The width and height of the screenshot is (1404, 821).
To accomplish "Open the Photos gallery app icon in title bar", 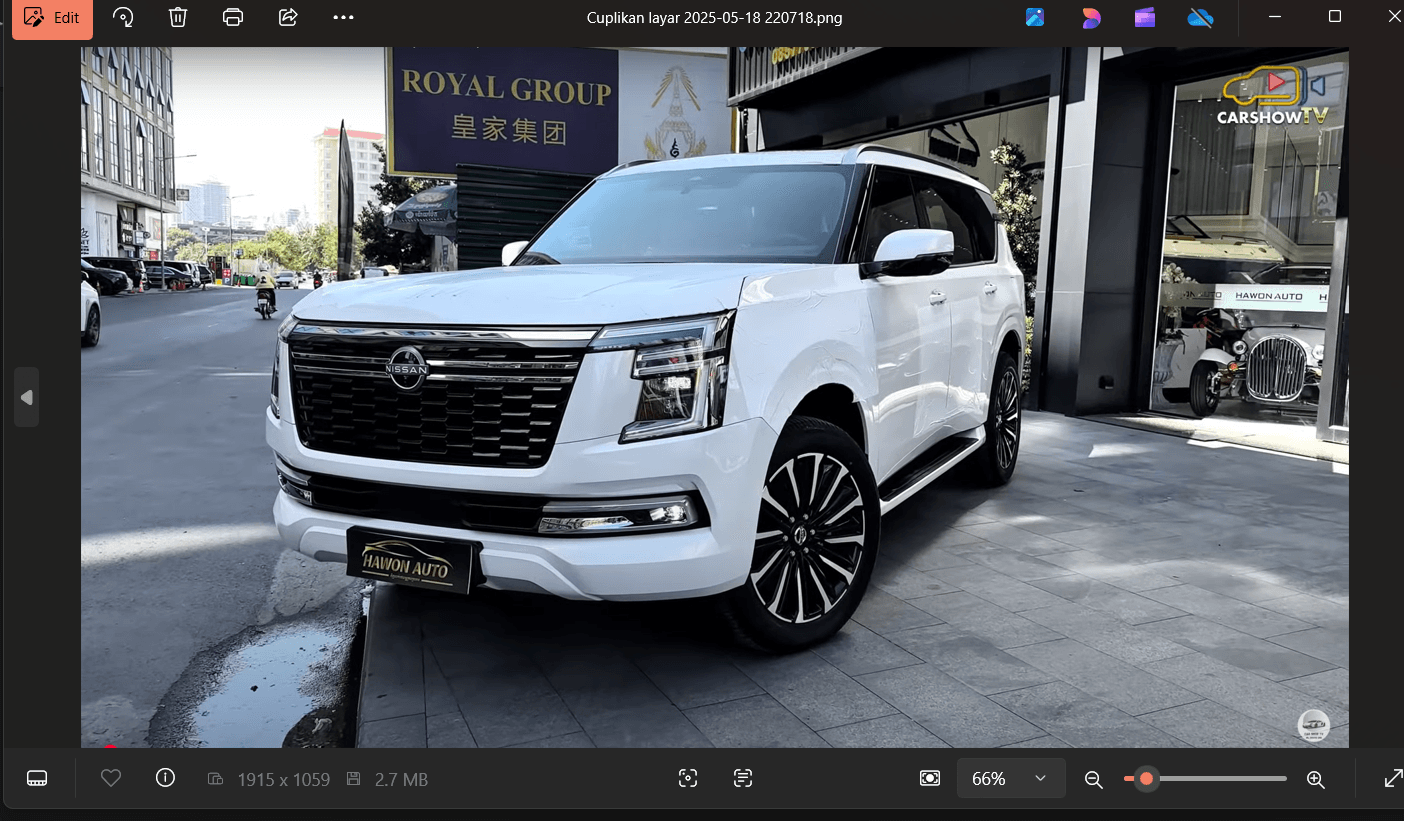I will (x=1035, y=17).
